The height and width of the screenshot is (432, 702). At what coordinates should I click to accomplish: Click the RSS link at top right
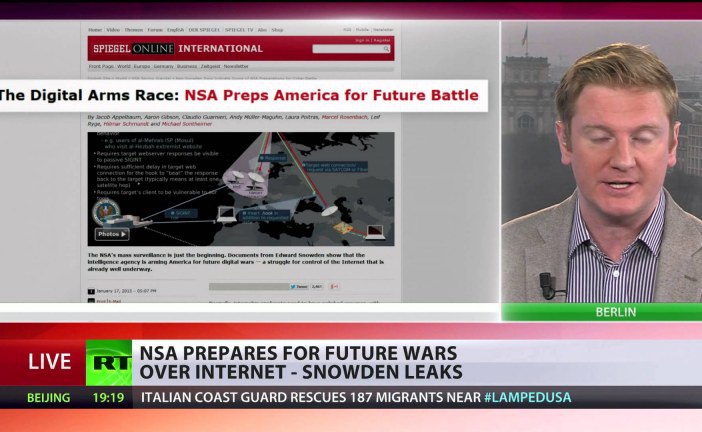347,30
